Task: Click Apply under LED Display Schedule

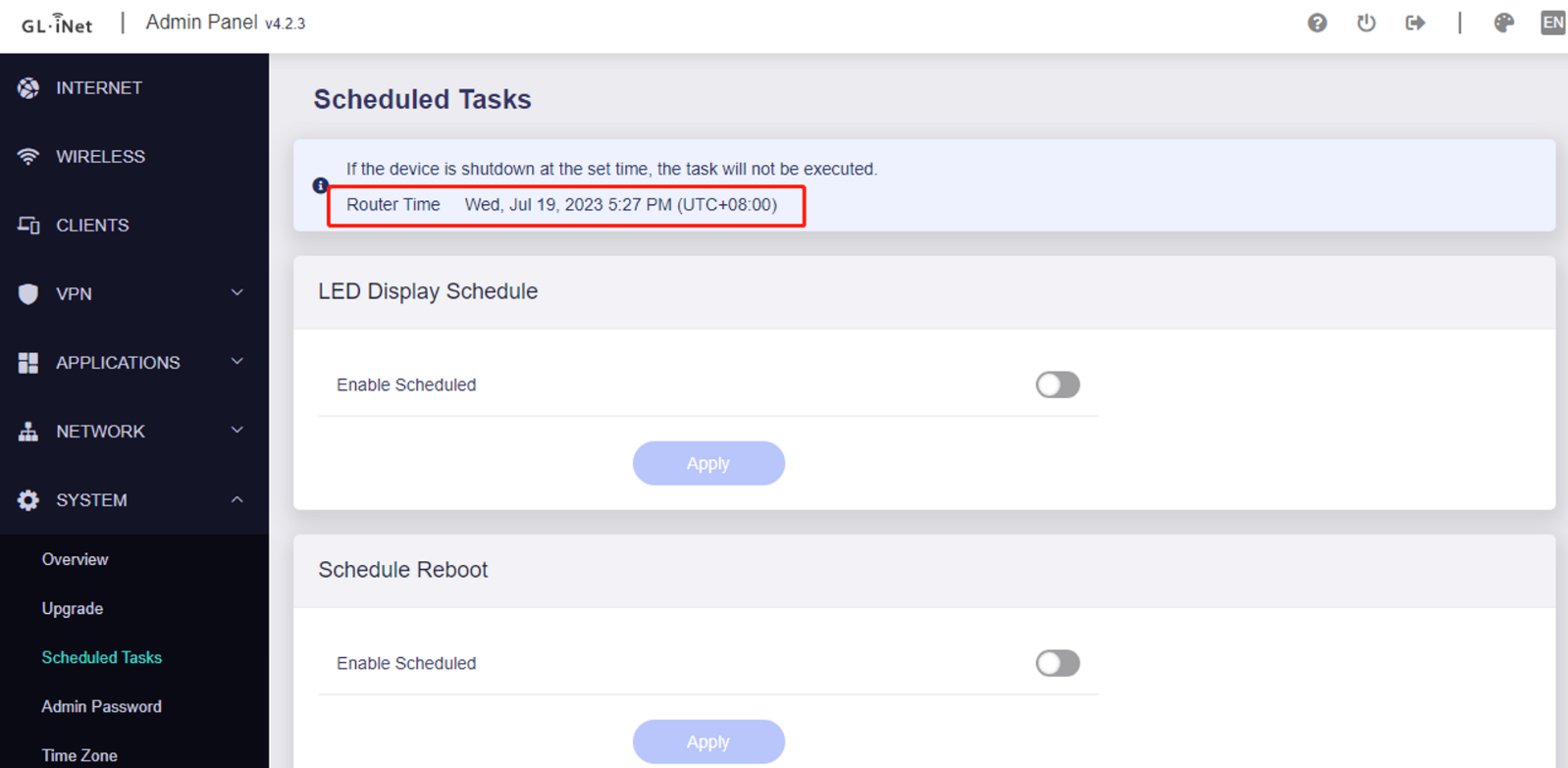Action: tap(707, 463)
